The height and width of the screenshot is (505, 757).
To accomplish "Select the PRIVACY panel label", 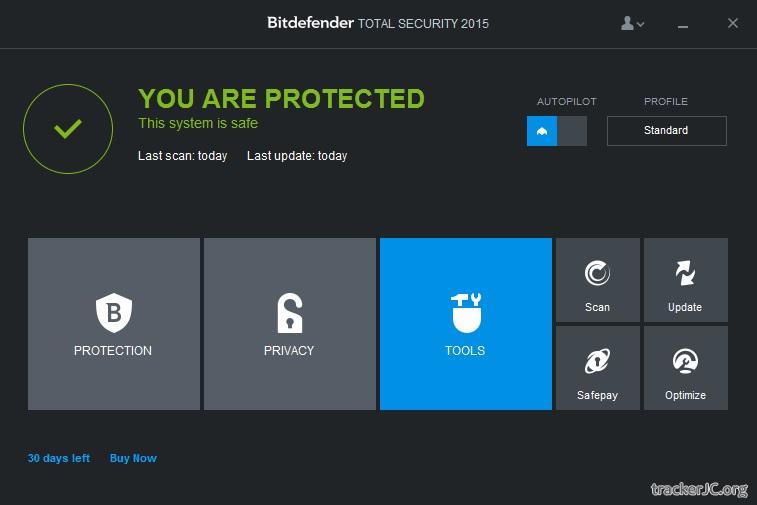I will pyautogui.click(x=289, y=351).
